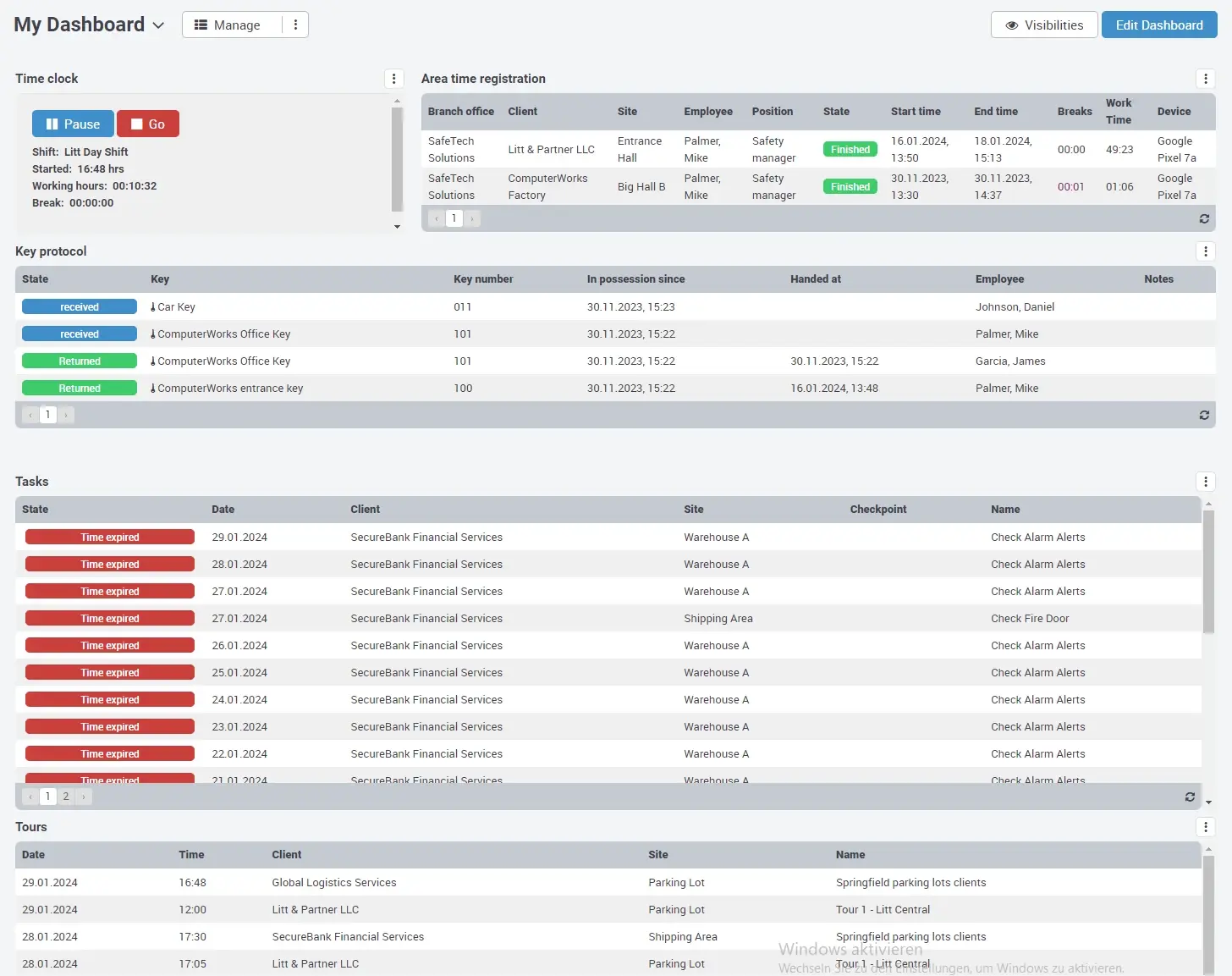Click the red Go button
The image size is (1232, 976).
pos(148,124)
